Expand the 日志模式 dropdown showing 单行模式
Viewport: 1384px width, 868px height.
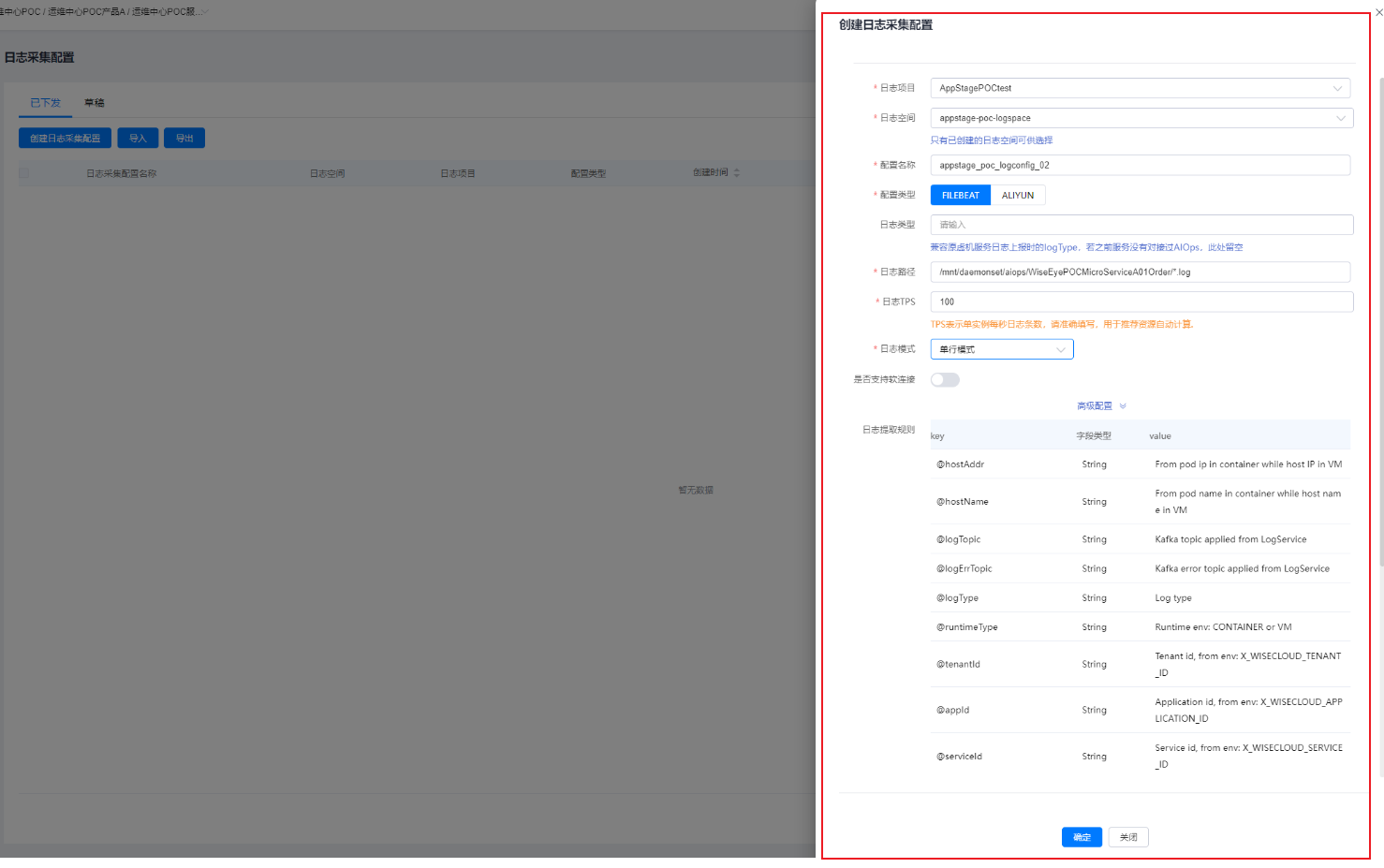click(1001, 349)
